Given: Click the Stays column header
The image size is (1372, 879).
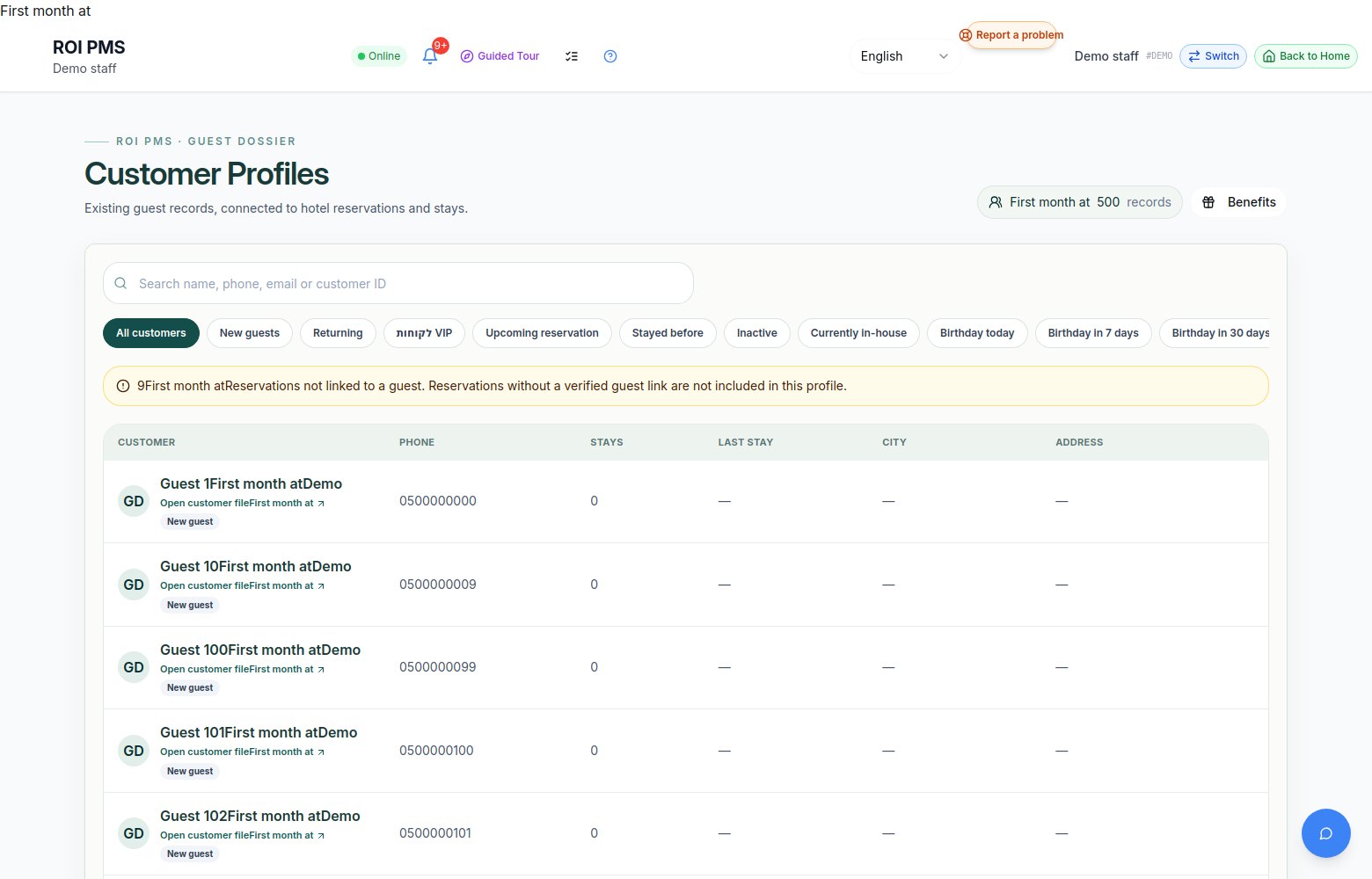Looking at the screenshot, I should (x=607, y=442).
